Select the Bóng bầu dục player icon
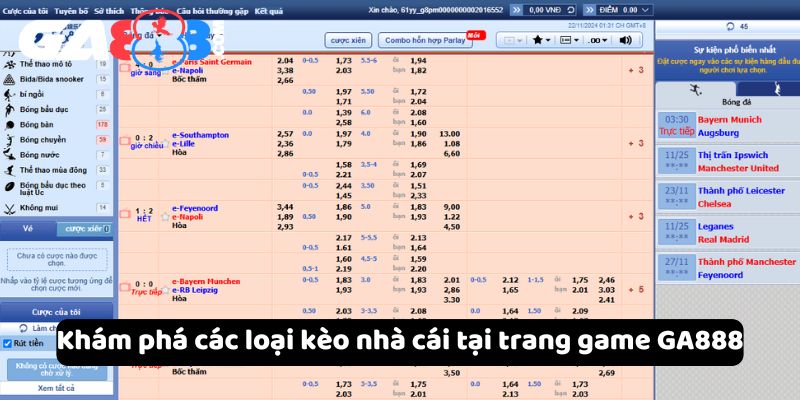Image resolution: width=800 pixels, height=400 pixels. pyautogui.click(x=9, y=110)
